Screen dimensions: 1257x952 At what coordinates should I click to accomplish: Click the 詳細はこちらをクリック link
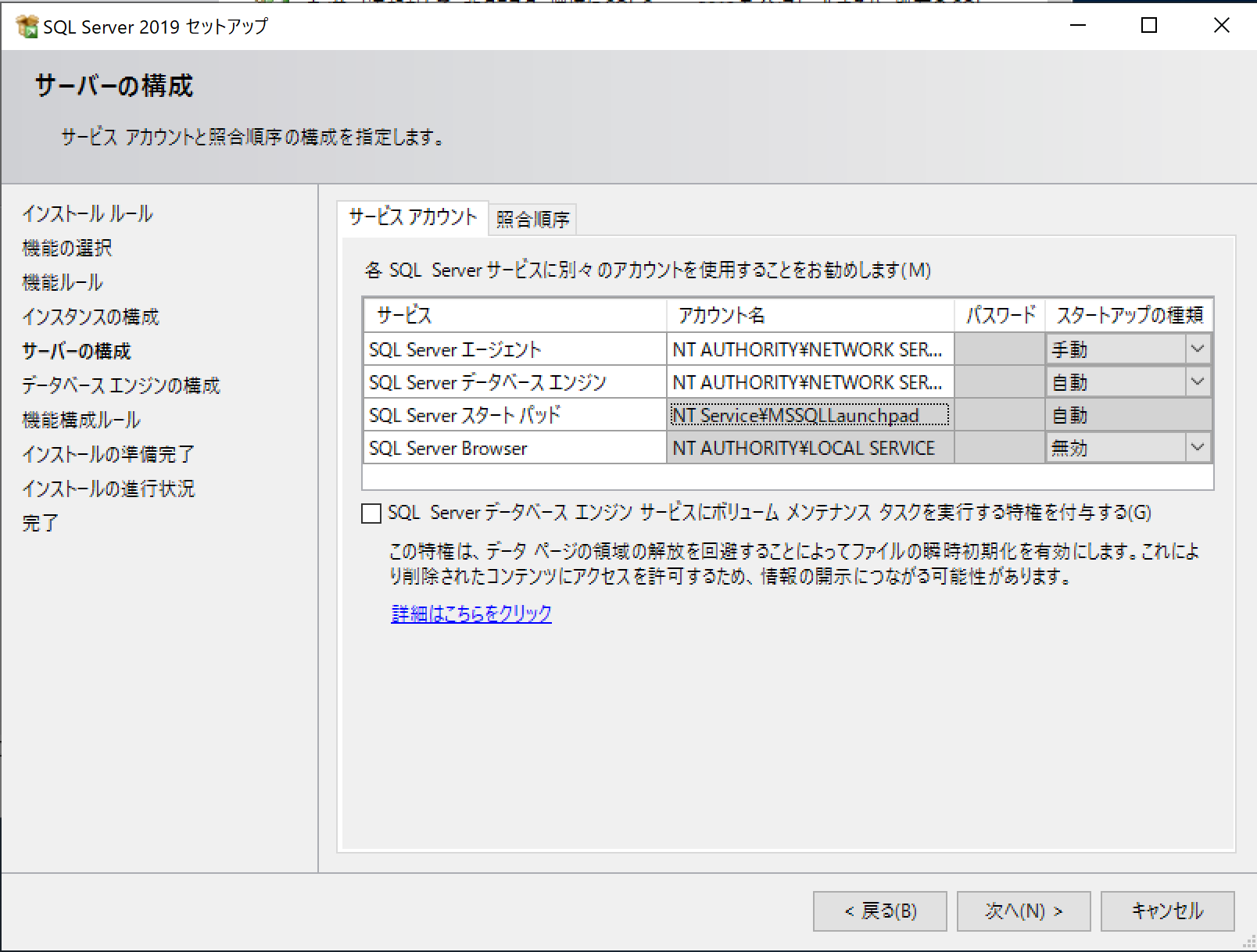[471, 614]
